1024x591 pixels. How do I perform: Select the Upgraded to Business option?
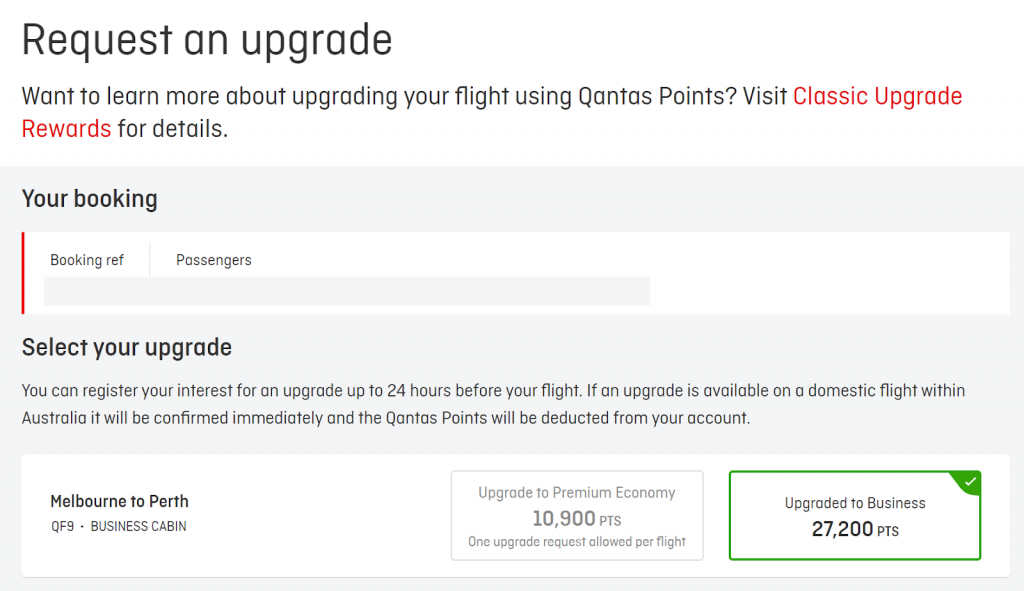[x=855, y=515]
